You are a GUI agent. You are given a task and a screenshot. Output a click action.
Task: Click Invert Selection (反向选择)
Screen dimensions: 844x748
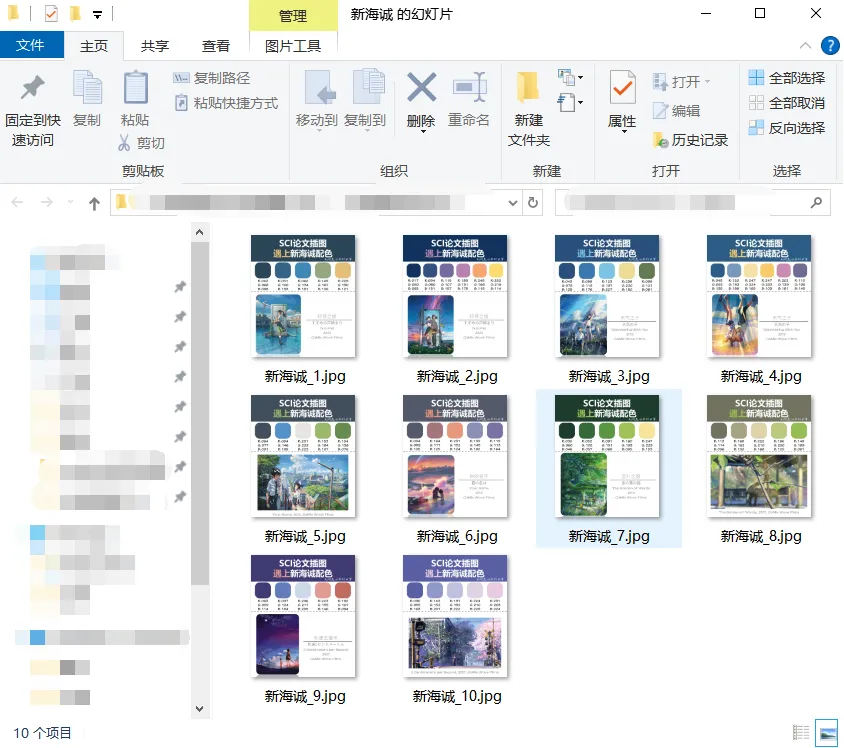tap(786, 128)
